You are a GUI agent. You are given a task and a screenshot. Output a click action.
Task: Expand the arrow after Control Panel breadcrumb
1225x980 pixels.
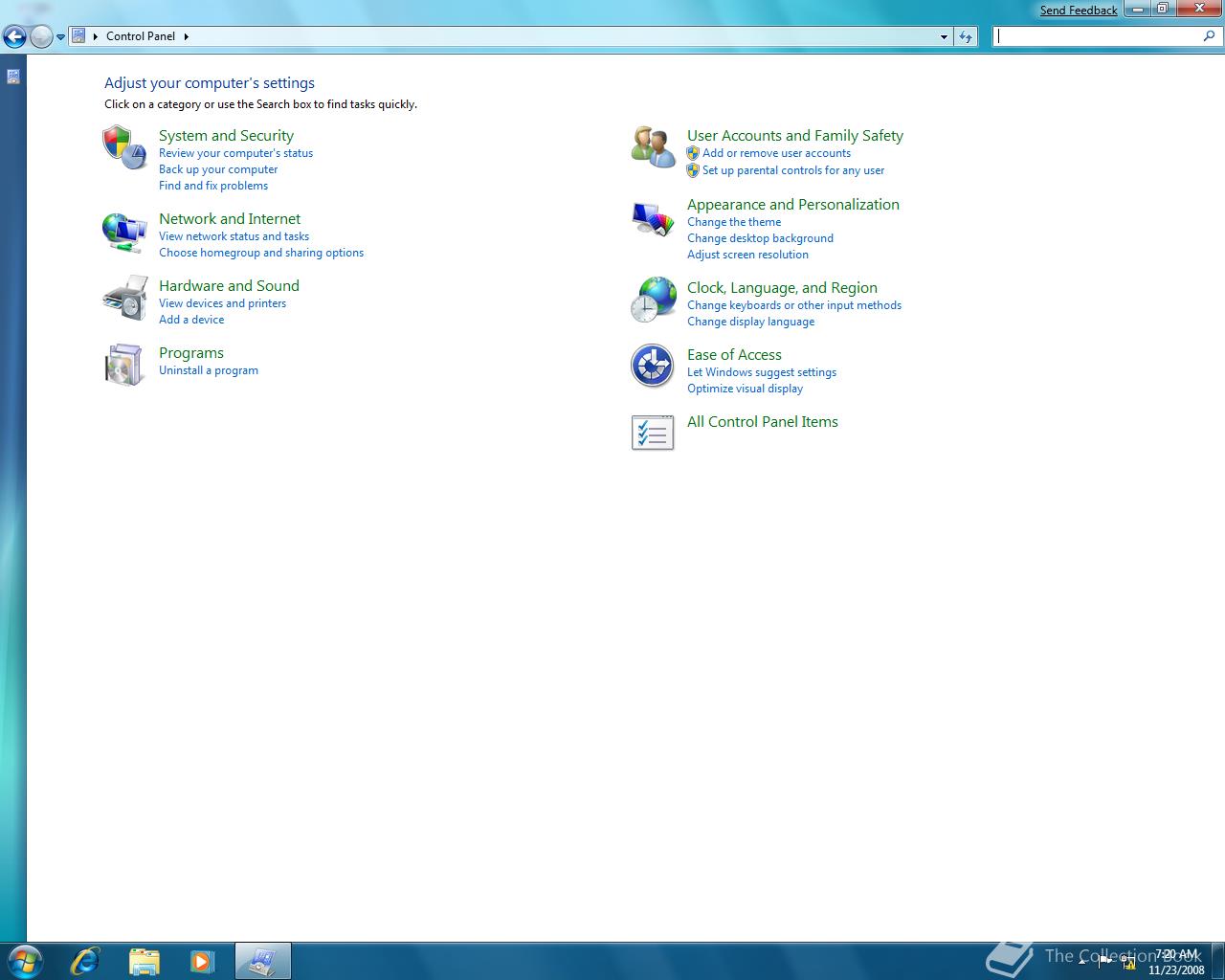coord(186,36)
